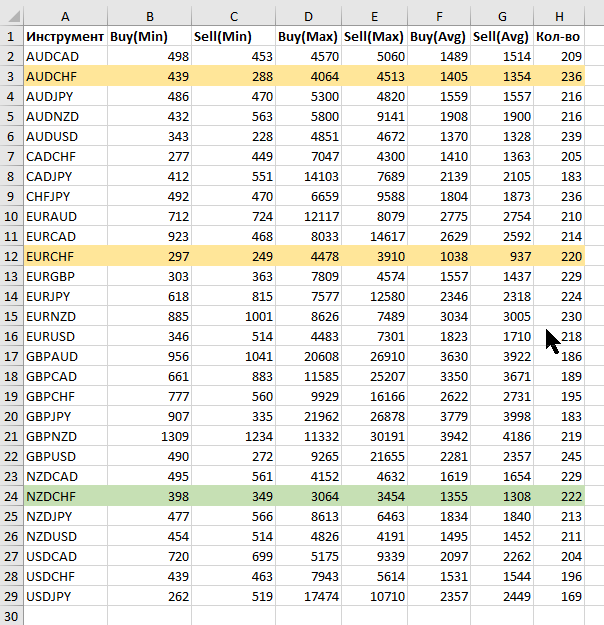Click Buy(Min) value 1309 for GBPNZD
604x625 pixels.
150,436
